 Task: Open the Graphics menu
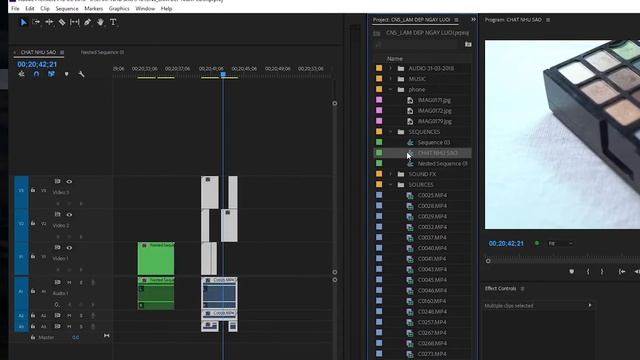[x=119, y=8]
